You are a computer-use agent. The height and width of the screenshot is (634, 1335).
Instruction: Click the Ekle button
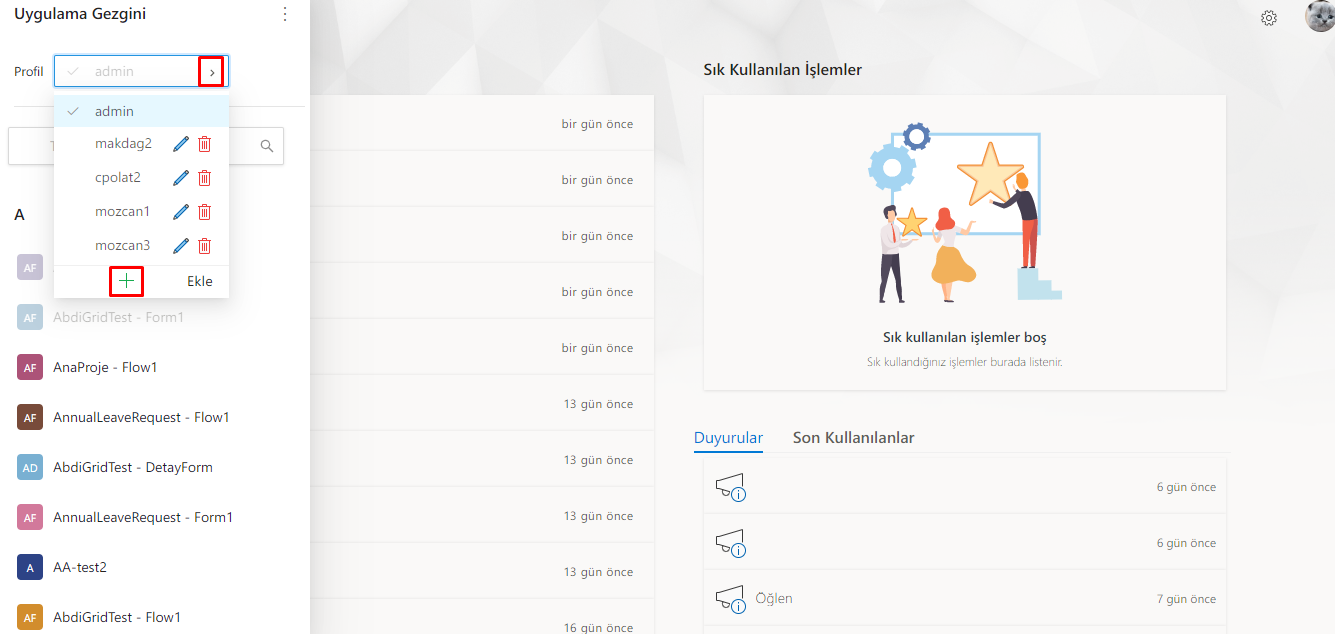coord(200,282)
